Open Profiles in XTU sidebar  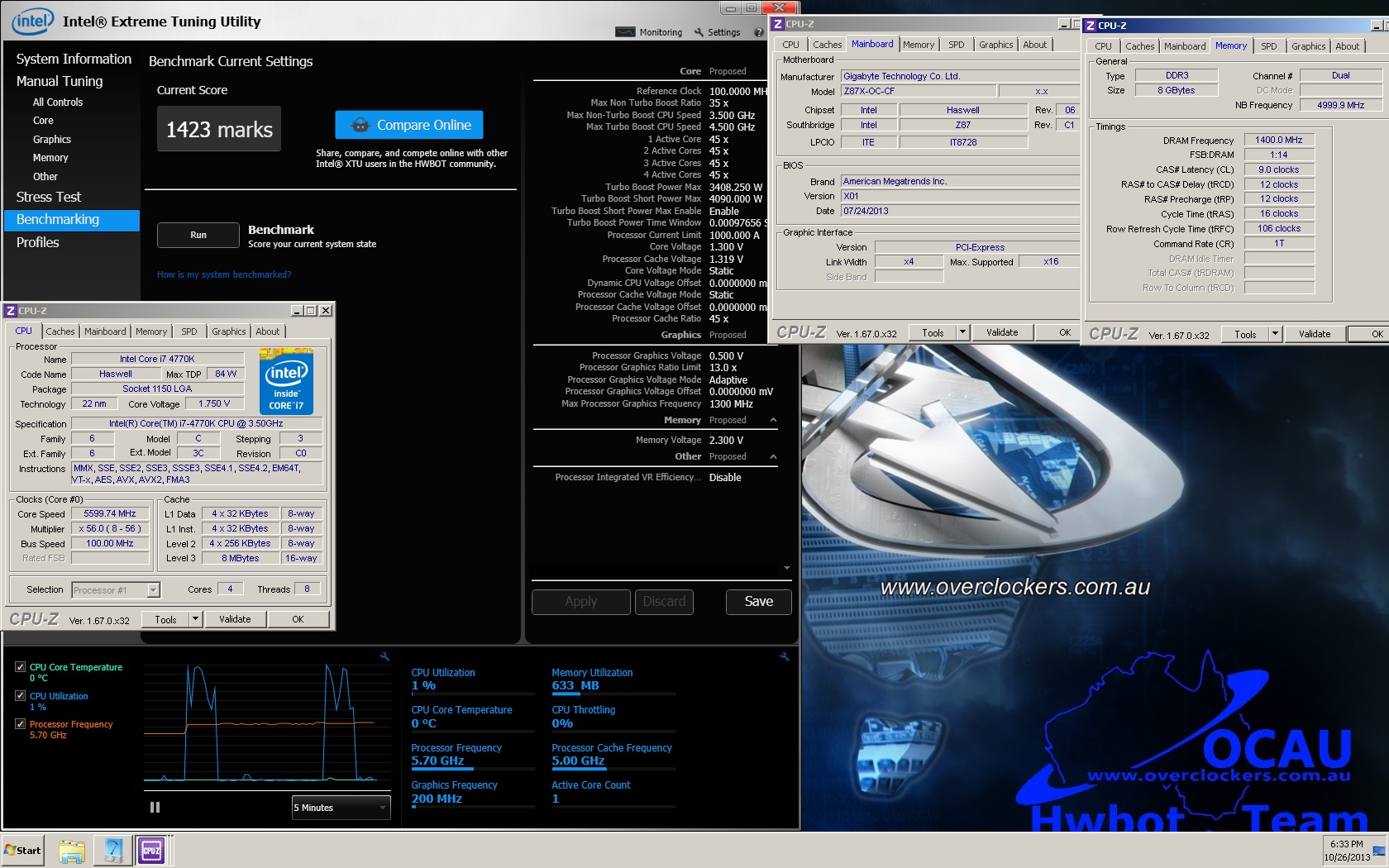[38, 242]
